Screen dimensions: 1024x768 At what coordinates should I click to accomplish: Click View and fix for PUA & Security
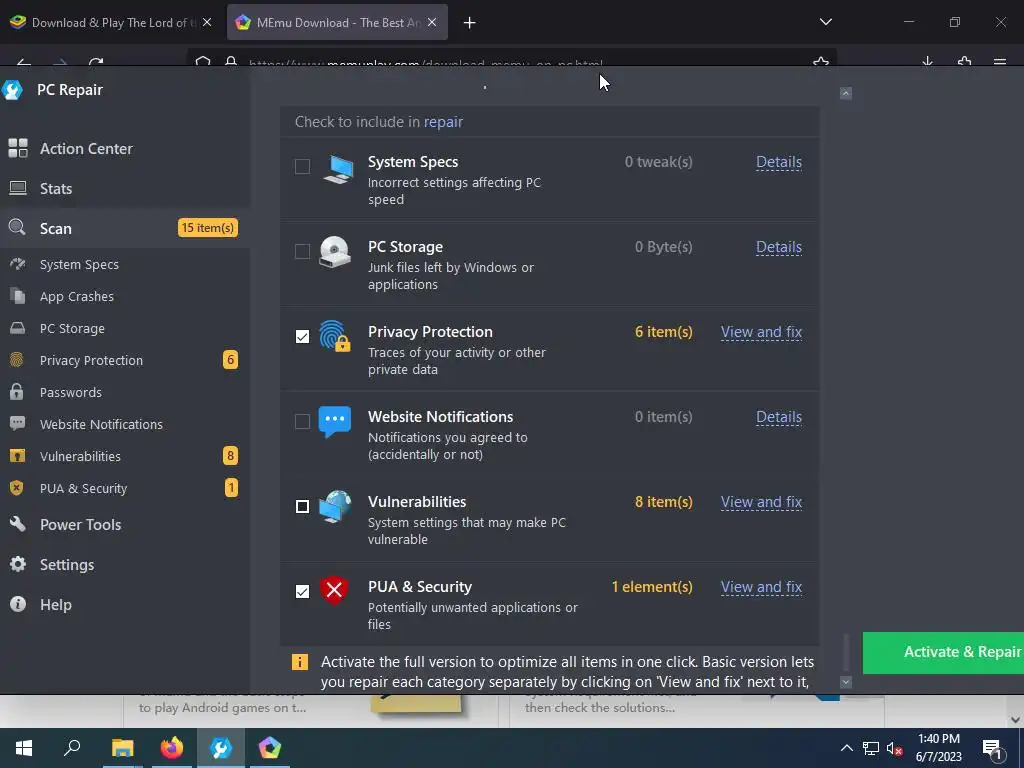[761, 586]
